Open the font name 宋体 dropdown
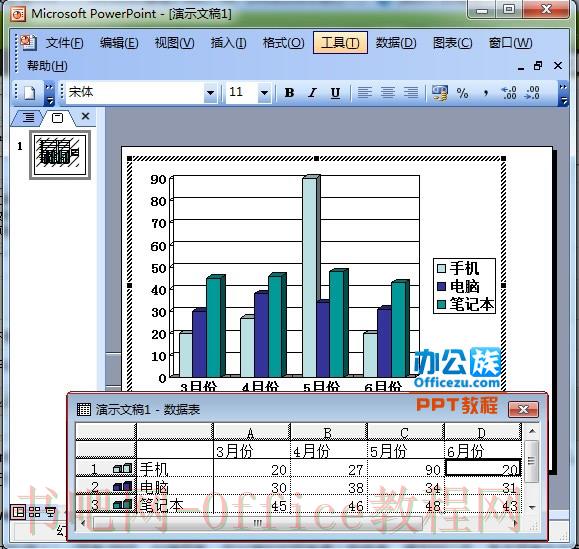Image resolution: width=579 pixels, height=549 pixels. tap(210, 93)
